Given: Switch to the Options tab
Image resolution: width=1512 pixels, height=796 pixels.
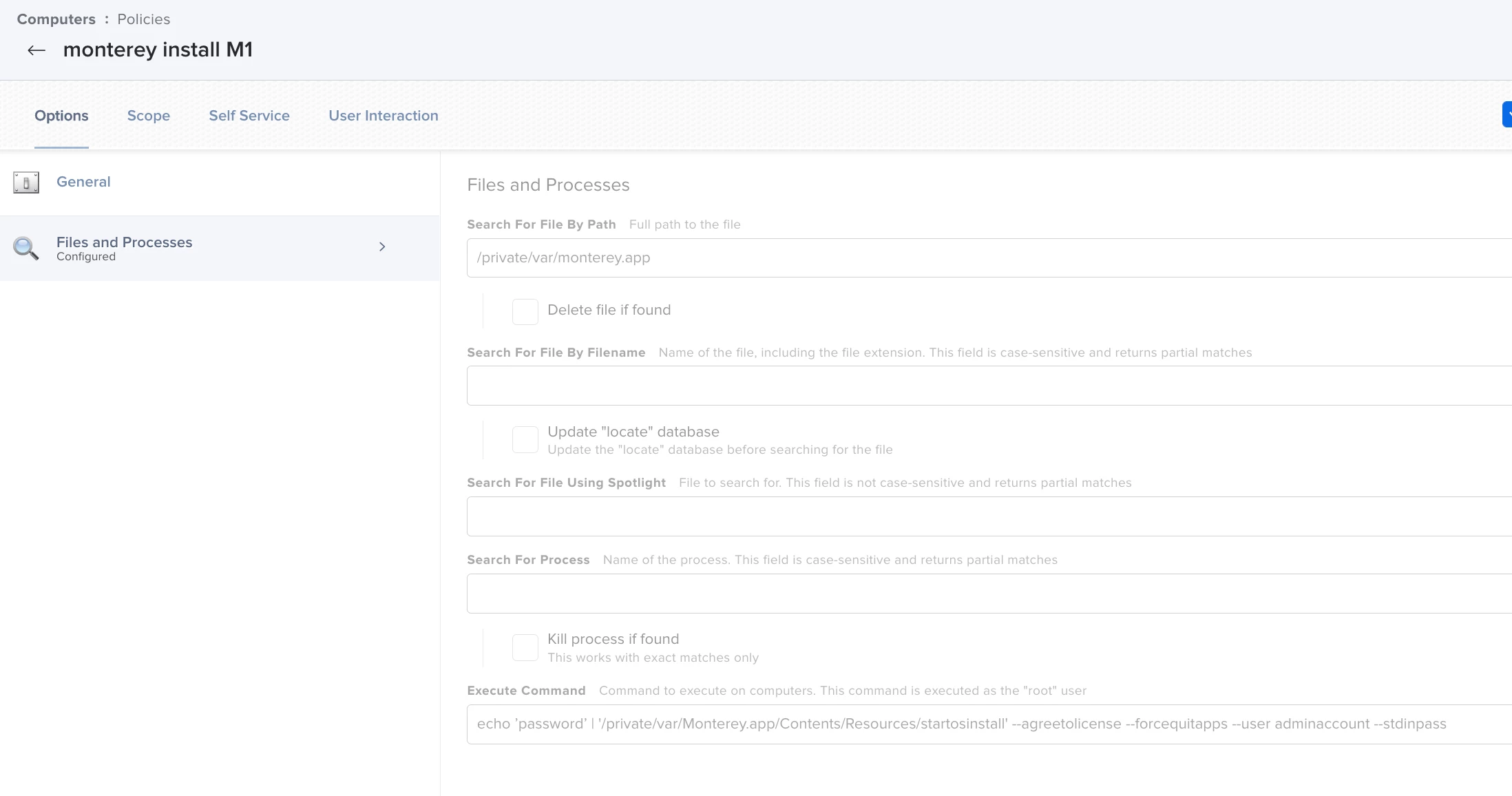Looking at the screenshot, I should coord(61,116).
